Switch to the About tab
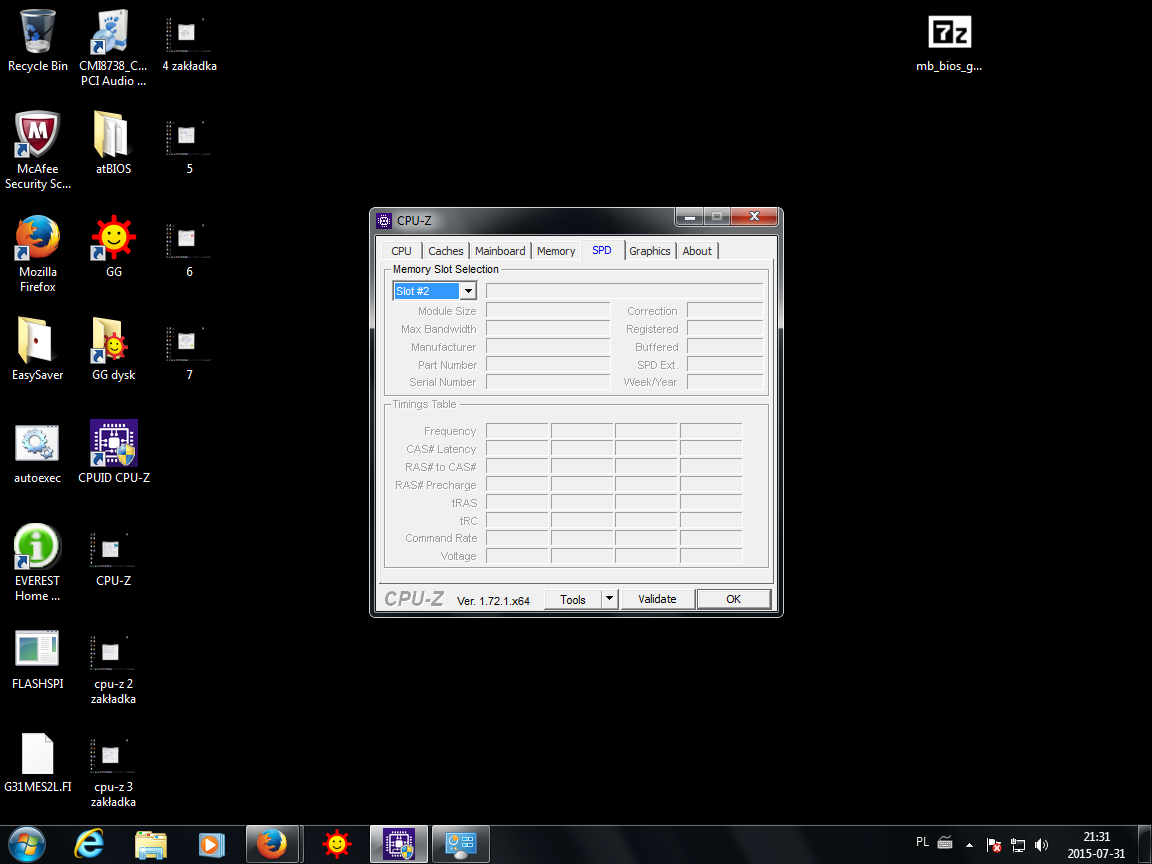1152x864 pixels. (x=696, y=251)
